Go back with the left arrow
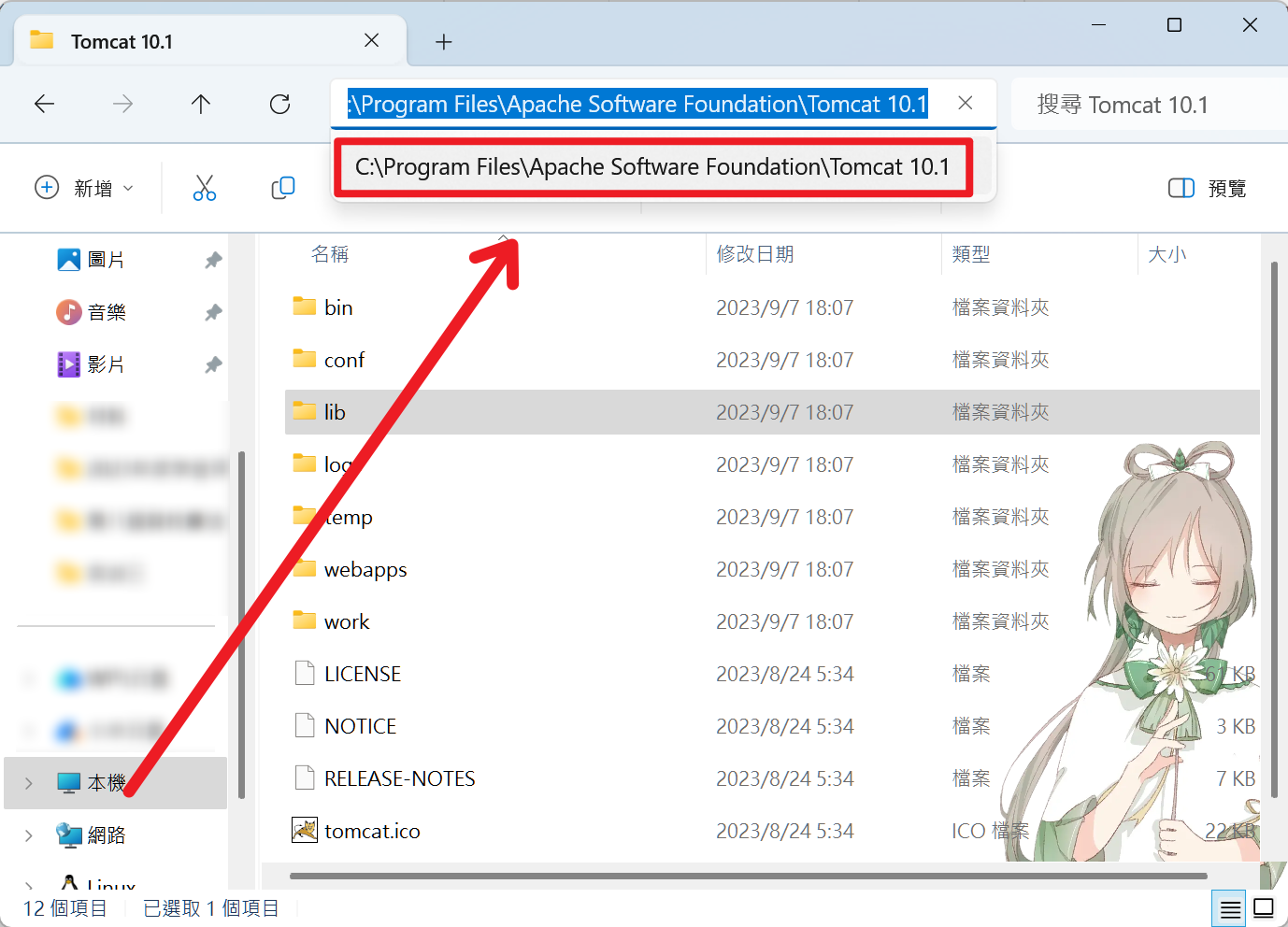 coord(45,104)
